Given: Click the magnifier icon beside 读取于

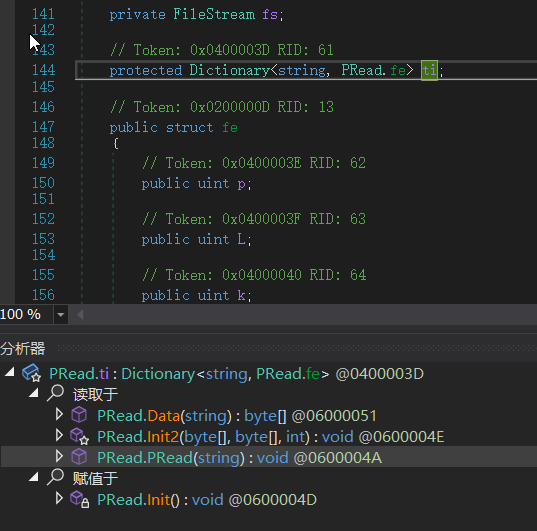Looking at the screenshot, I should [55, 393].
